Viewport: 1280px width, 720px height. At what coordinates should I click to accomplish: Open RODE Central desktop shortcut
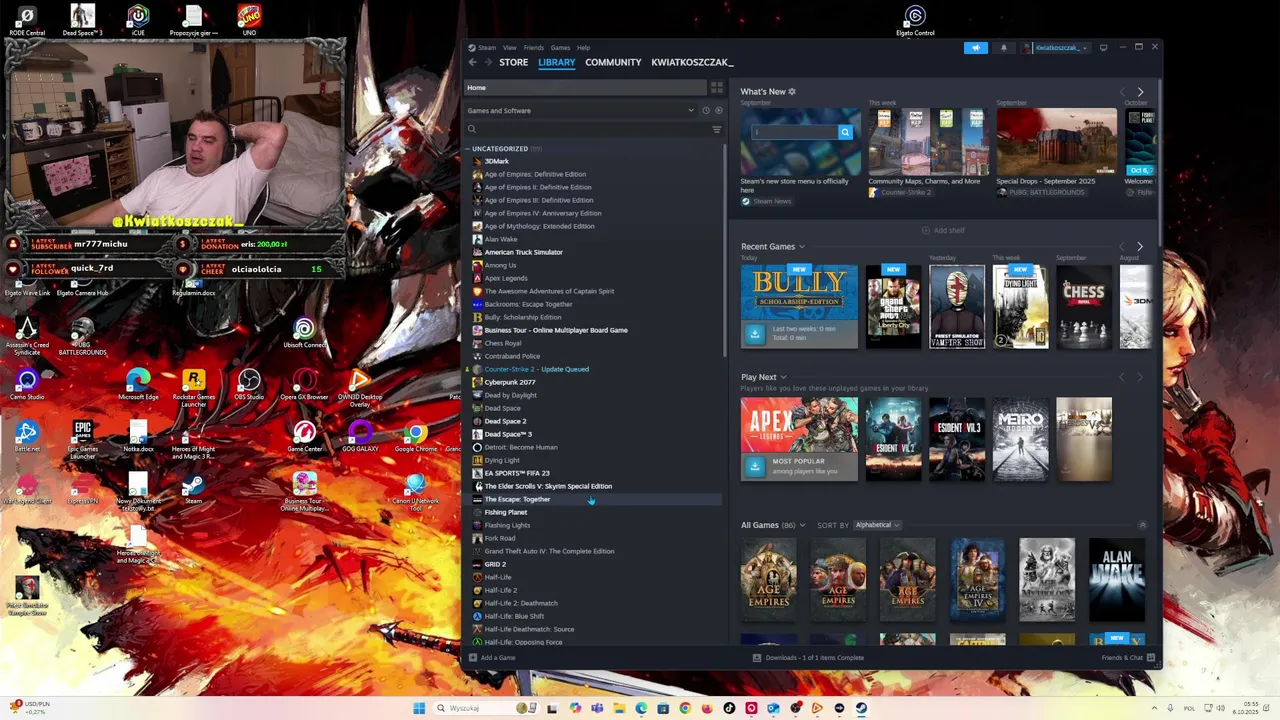click(x=27, y=20)
